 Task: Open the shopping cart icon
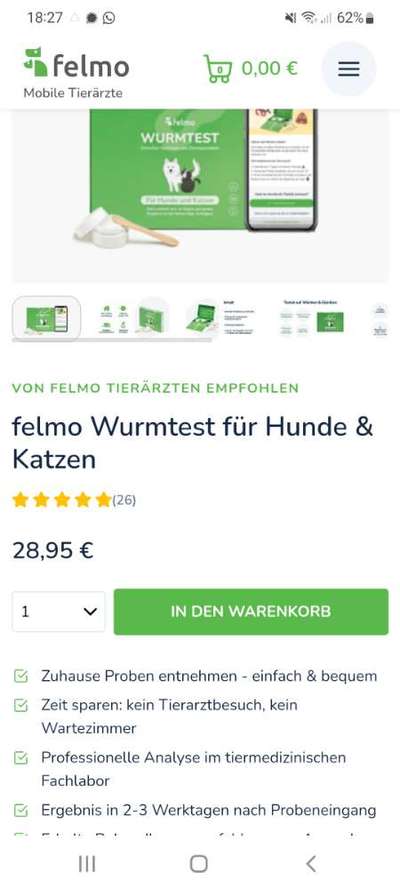pos(218,69)
